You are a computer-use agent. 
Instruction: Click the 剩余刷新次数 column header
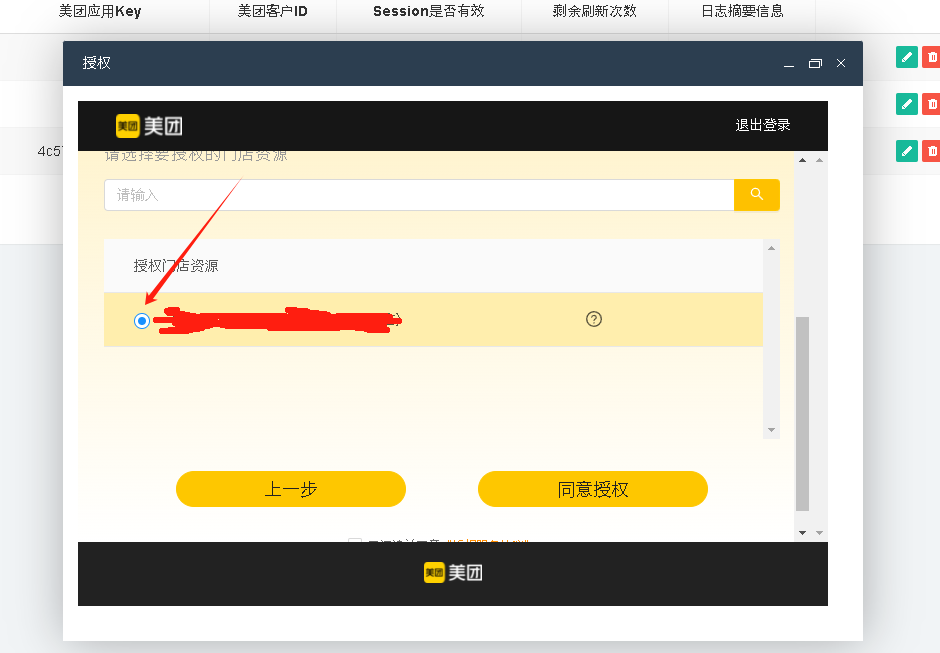(x=594, y=11)
